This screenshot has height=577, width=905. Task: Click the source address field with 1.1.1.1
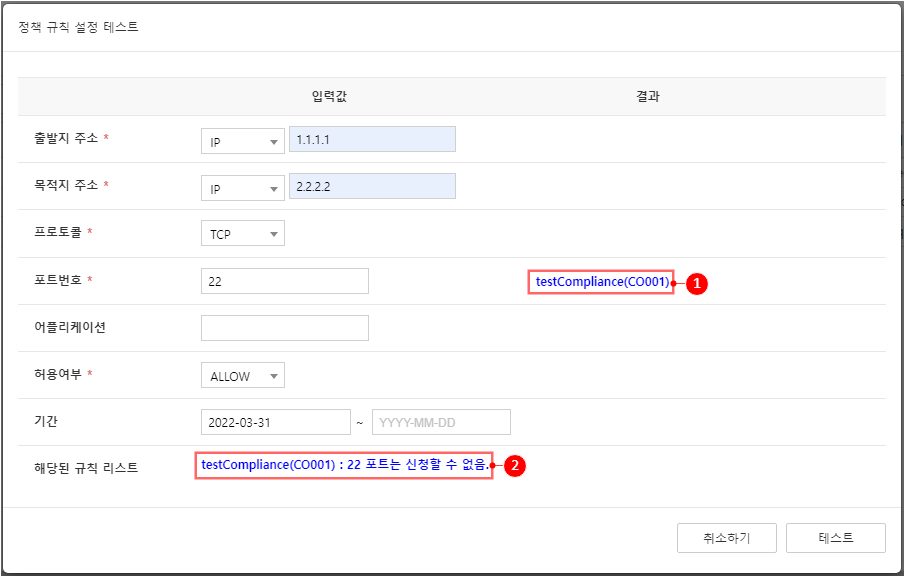point(372,139)
